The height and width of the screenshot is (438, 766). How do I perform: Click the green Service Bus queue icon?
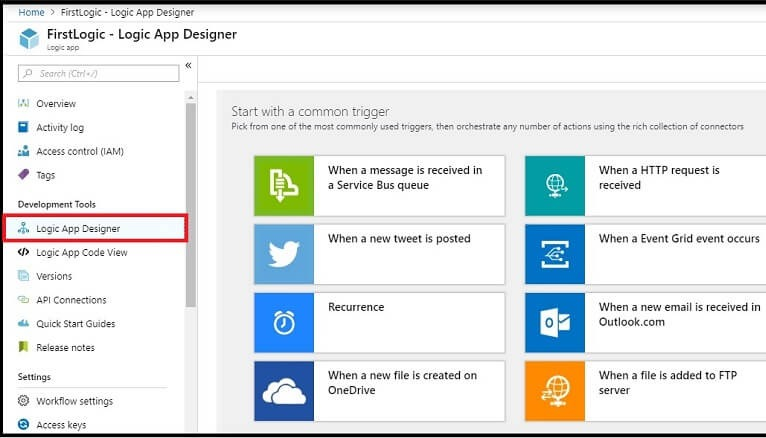click(284, 186)
